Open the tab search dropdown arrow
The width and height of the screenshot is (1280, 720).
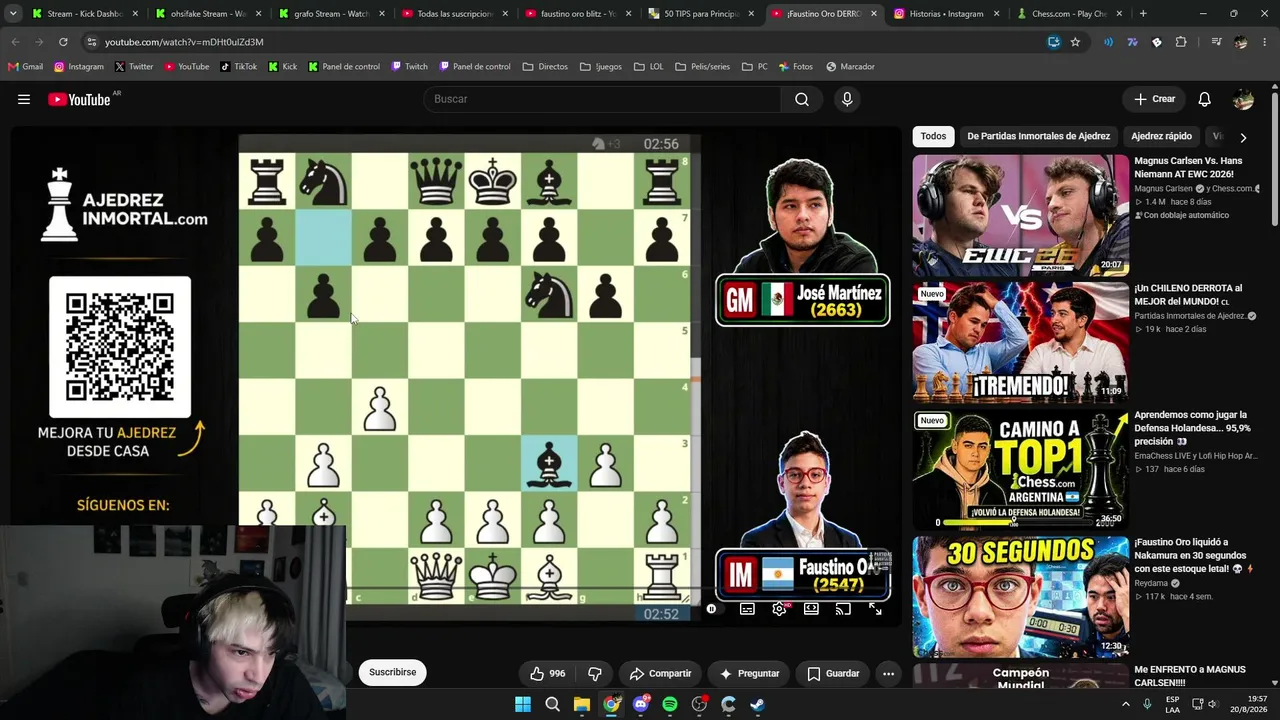tap(13, 14)
